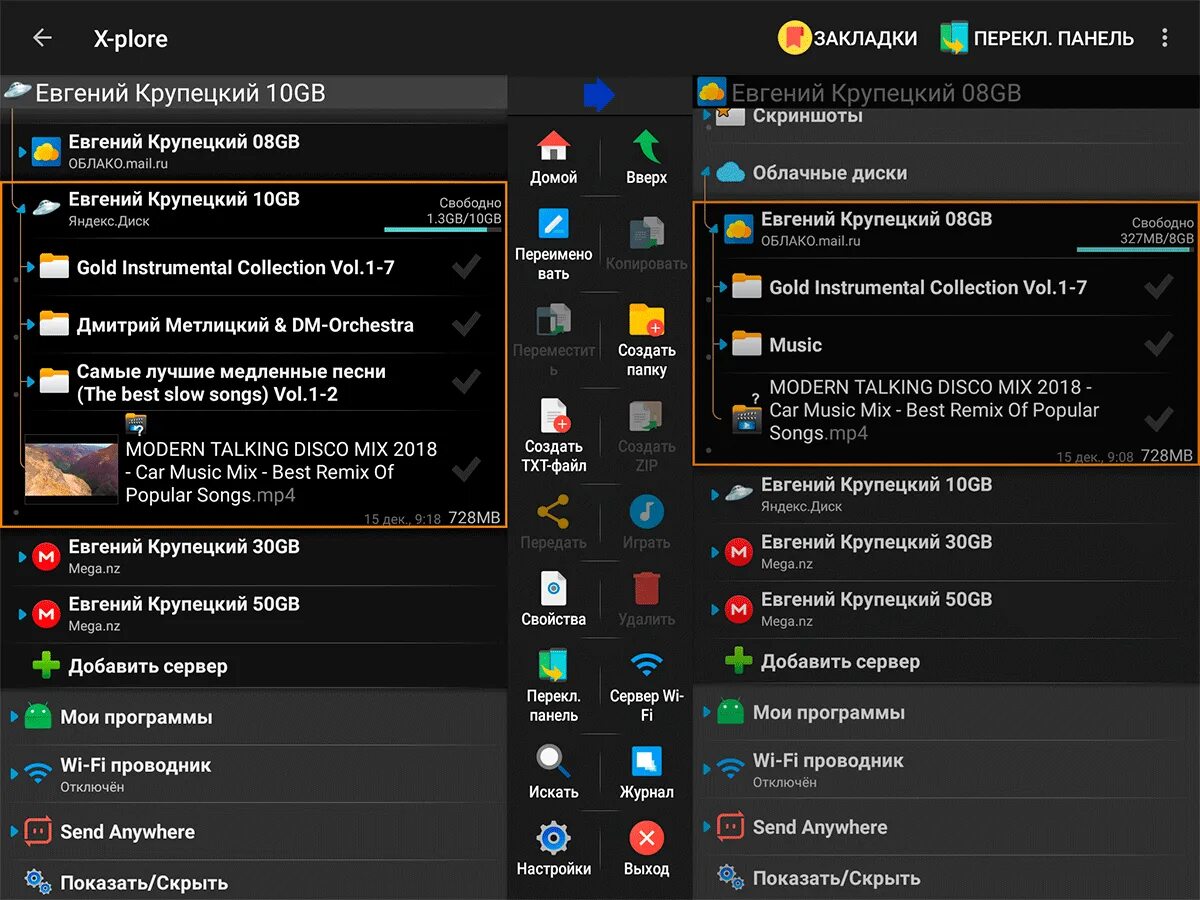
Task: Open Send Anywhere in right pane
Action: click(x=946, y=827)
